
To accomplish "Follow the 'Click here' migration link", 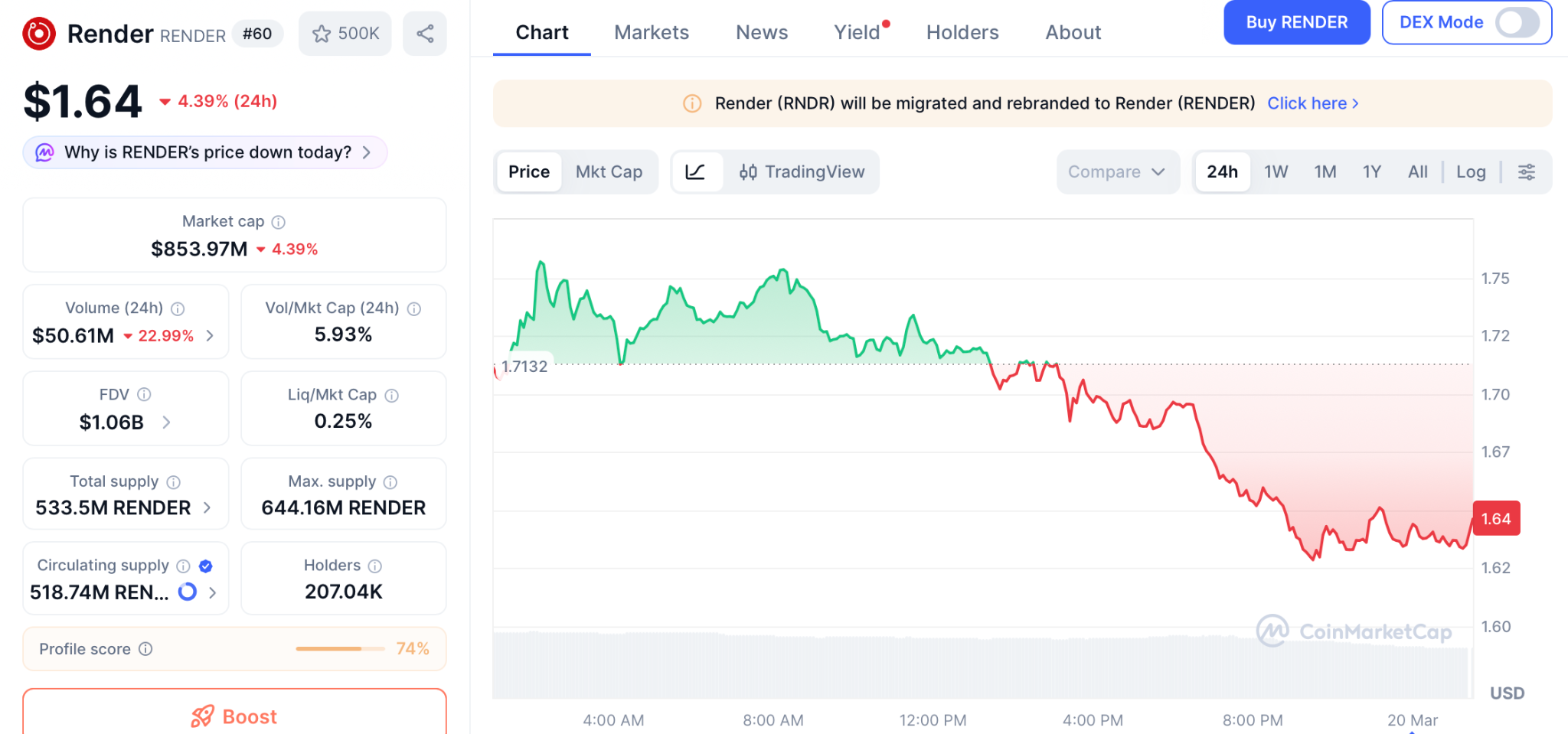I will 1312,103.
